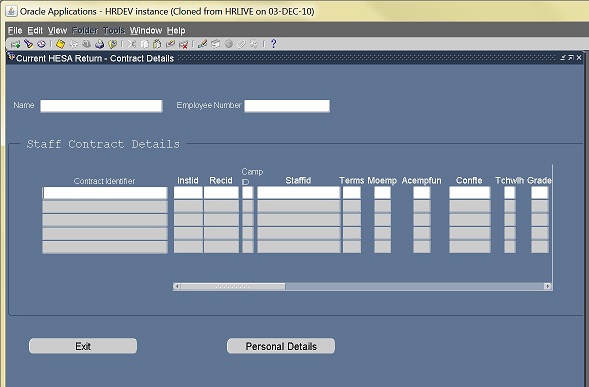Open the Show Navigator toolbar icon
This screenshot has width=589, height=387.
[41, 44]
